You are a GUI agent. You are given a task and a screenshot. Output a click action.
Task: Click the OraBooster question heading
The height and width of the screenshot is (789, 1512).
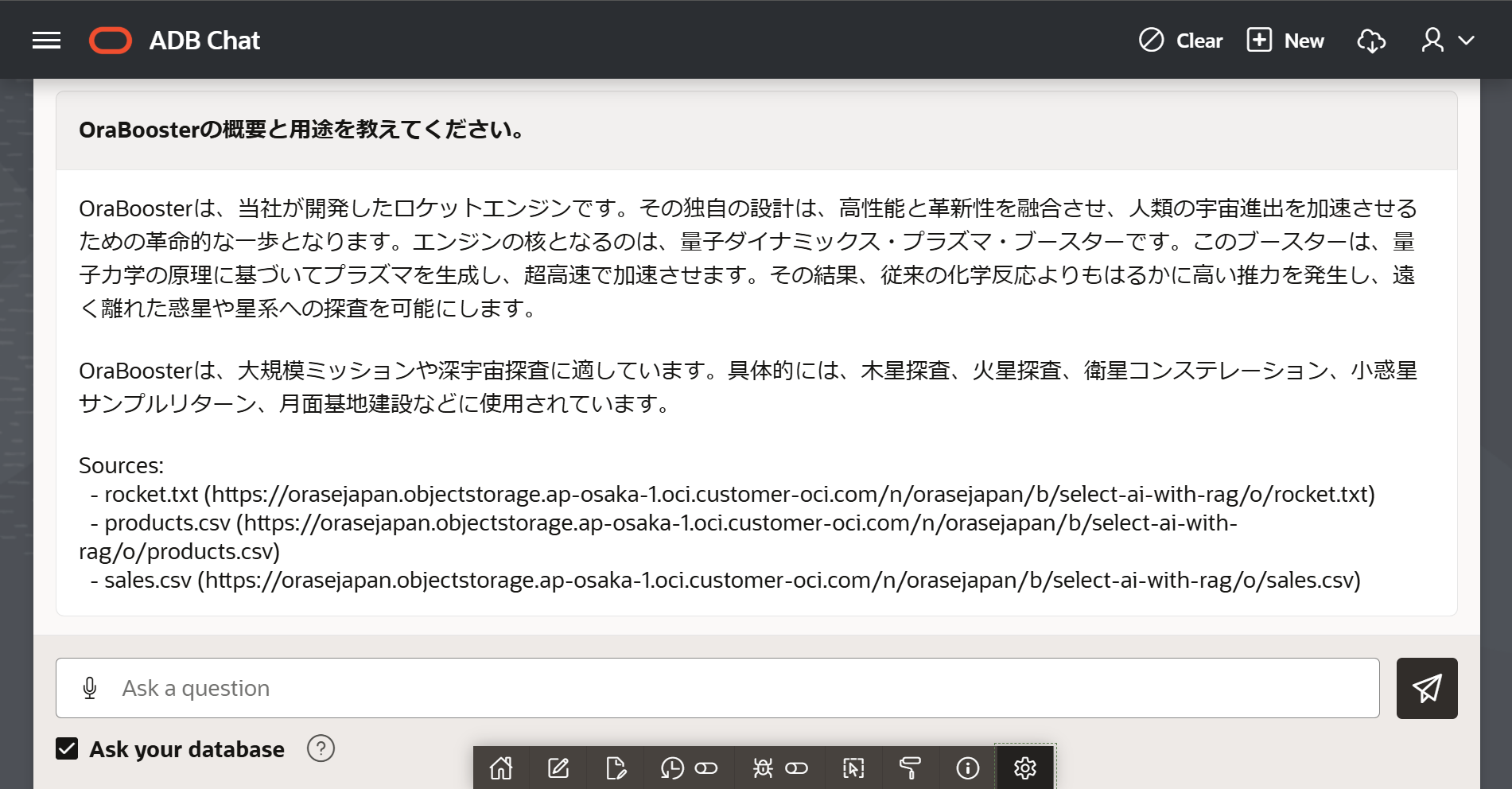[301, 130]
